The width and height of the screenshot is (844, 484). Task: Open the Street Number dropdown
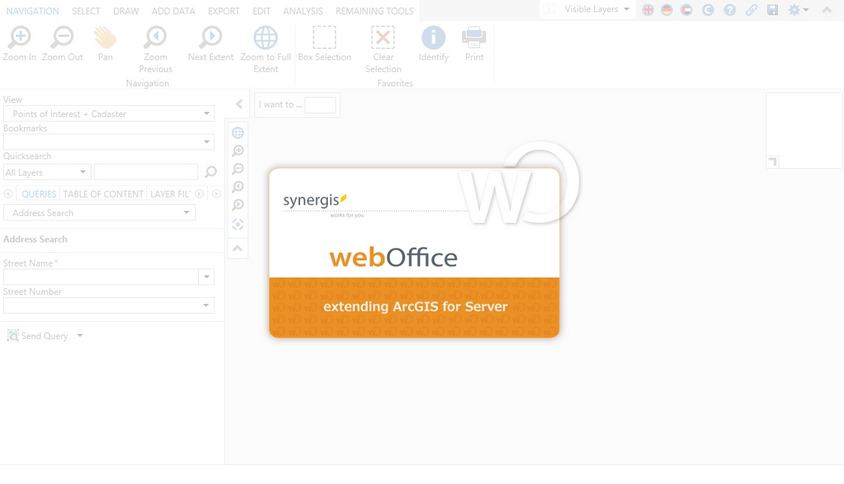(x=206, y=305)
